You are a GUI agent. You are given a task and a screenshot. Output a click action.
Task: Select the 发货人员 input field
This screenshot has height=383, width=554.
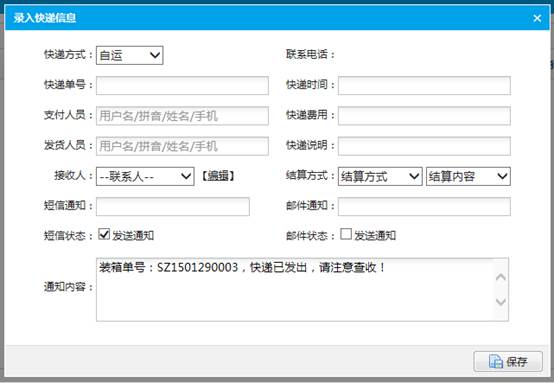pyautogui.click(x=182, y=146)
